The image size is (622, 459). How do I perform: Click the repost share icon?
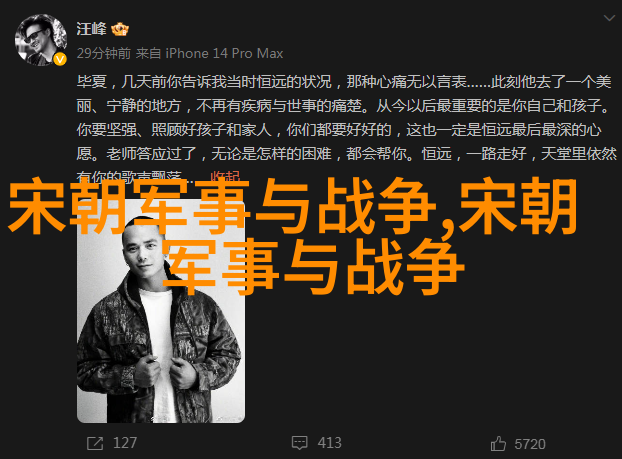pyautogui.click(x=95, y=443)
